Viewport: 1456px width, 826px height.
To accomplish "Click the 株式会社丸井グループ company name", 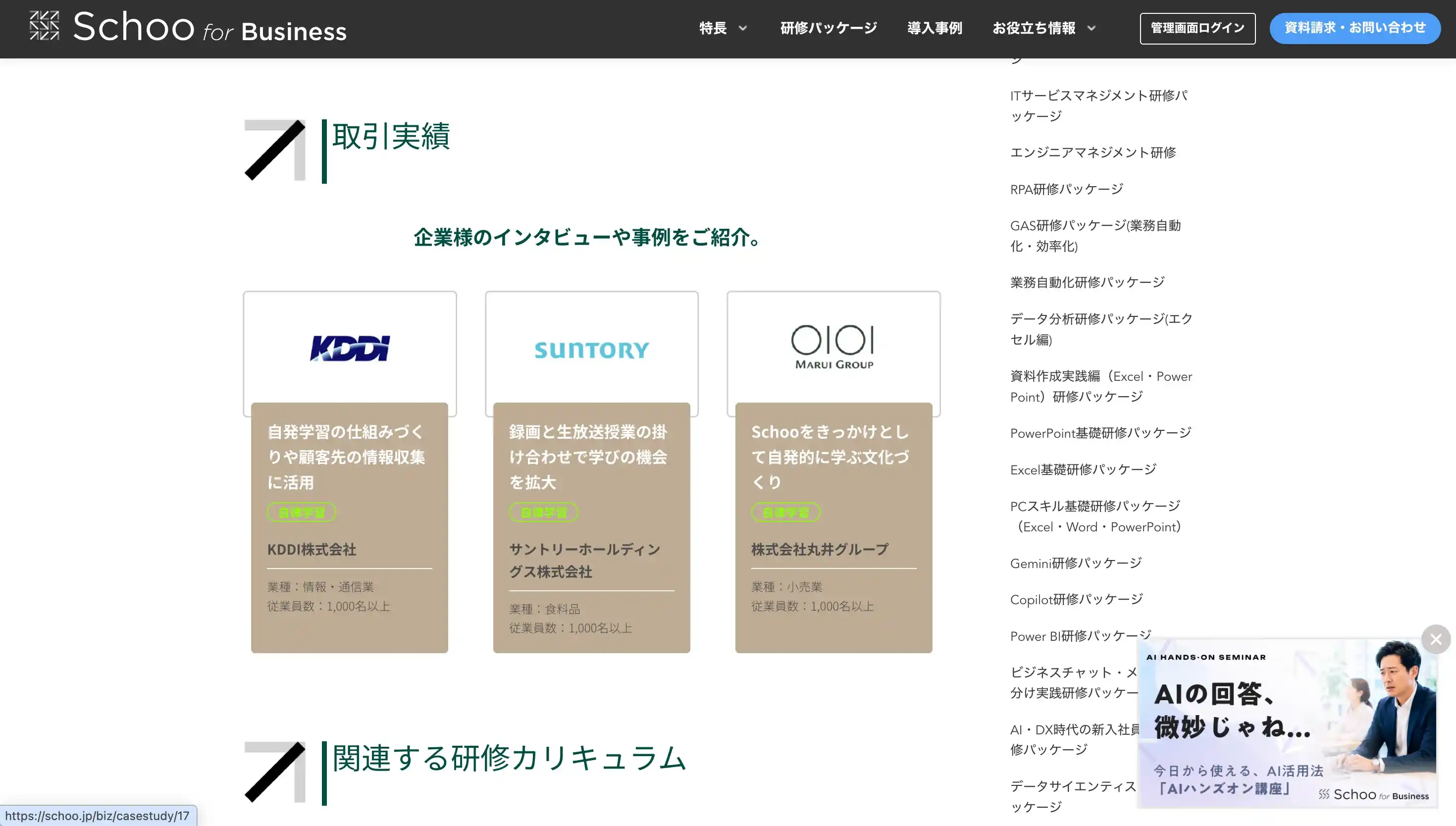I will tap(820, 549).
